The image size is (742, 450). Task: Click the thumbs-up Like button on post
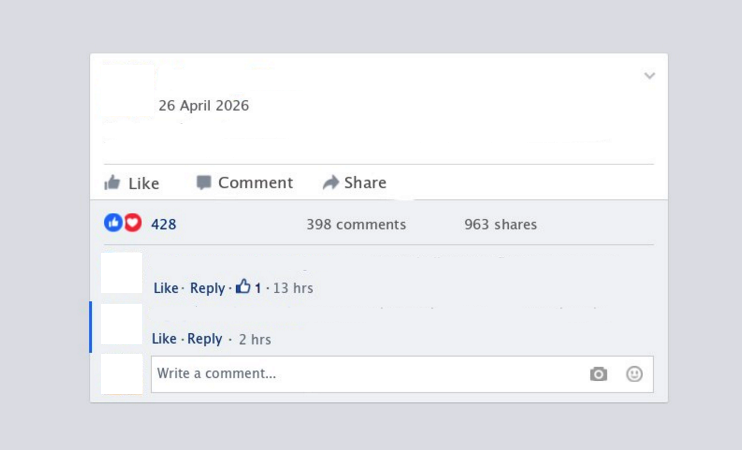pos(132,183)
